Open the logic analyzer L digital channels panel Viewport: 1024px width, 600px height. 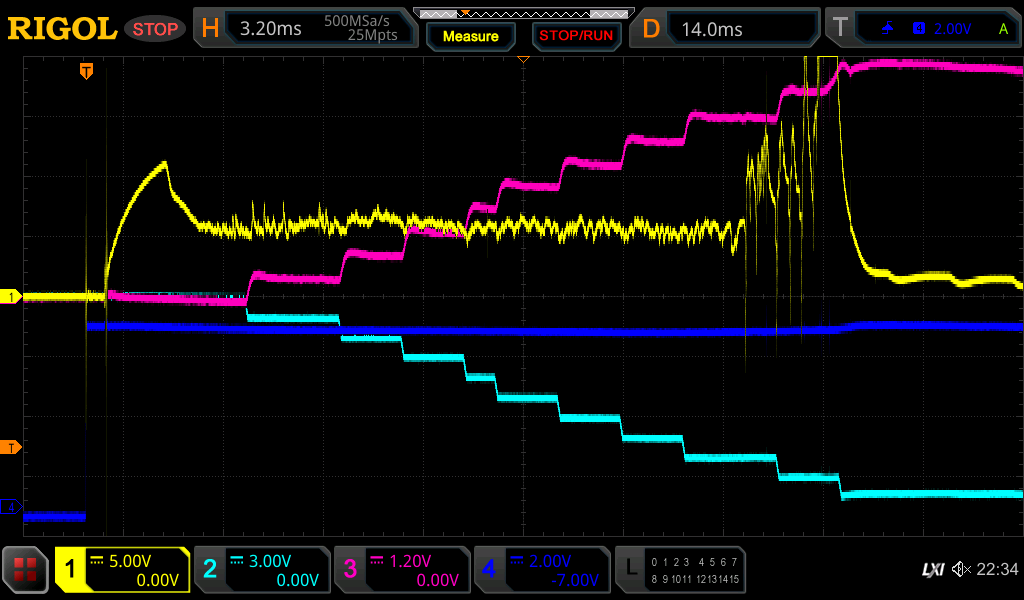point(681,570)
